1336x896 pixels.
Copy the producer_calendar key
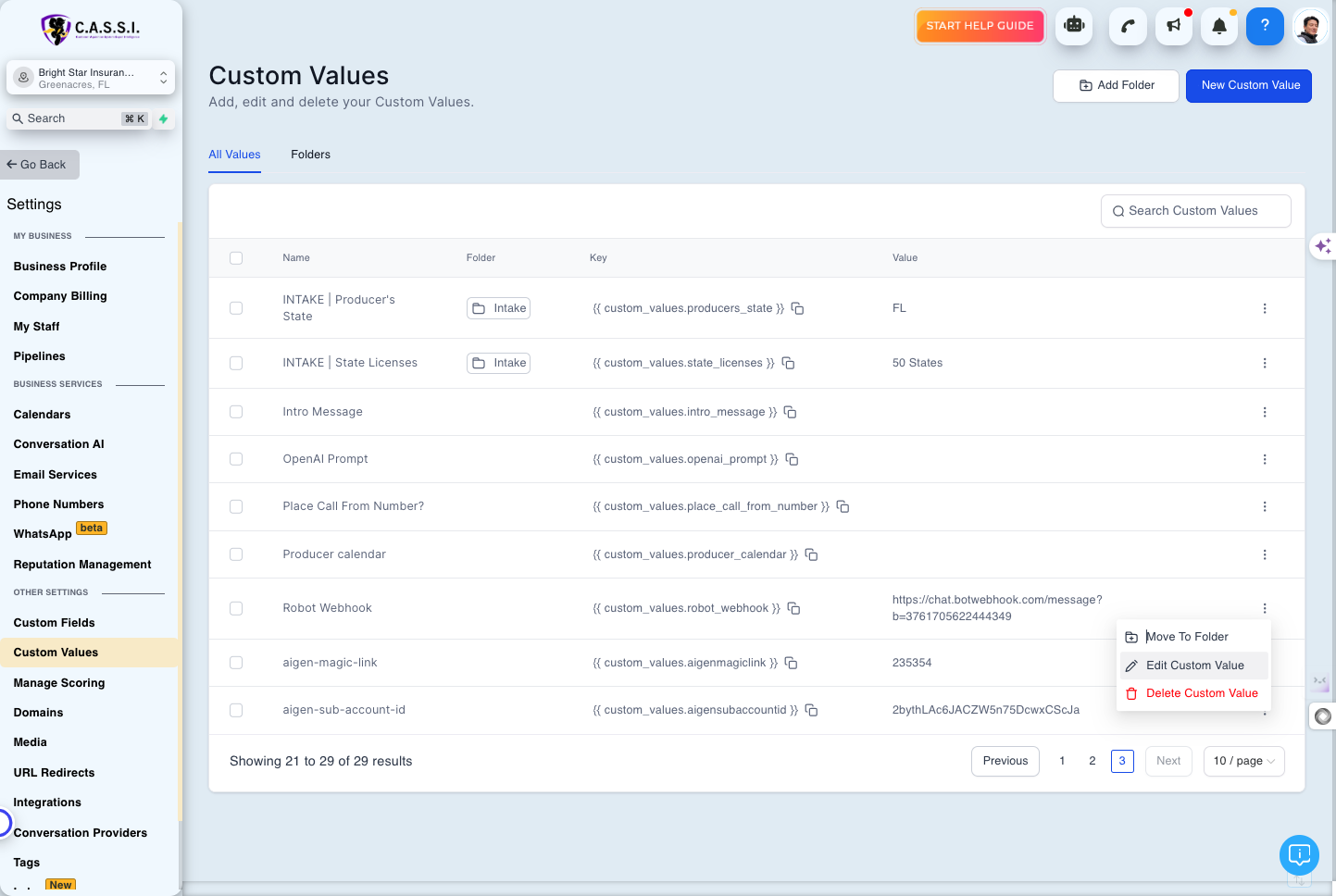(811, 554)
